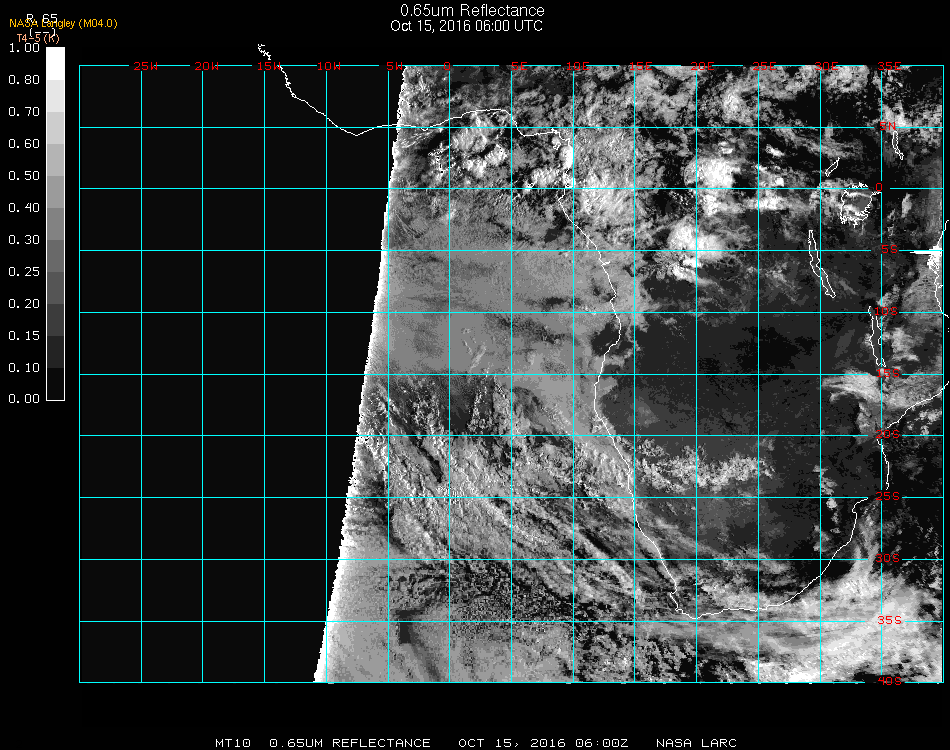Click the '15W' longitude label
This screenshot has height=750, width=950.
coord(269,66)
